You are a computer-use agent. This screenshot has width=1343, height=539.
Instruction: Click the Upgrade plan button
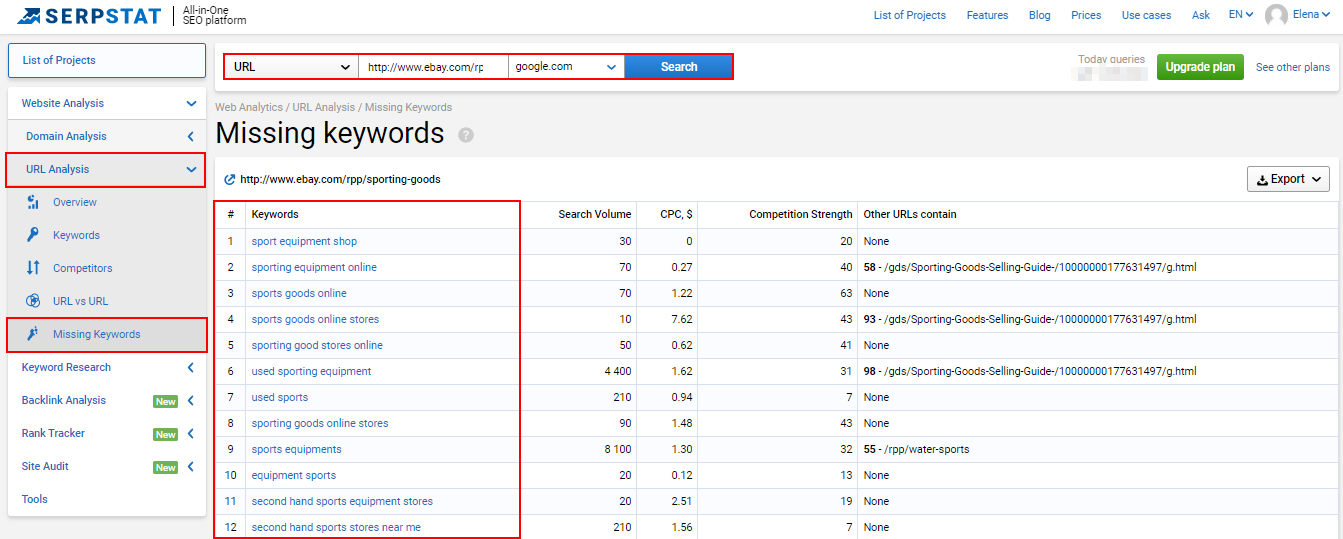1200,67
